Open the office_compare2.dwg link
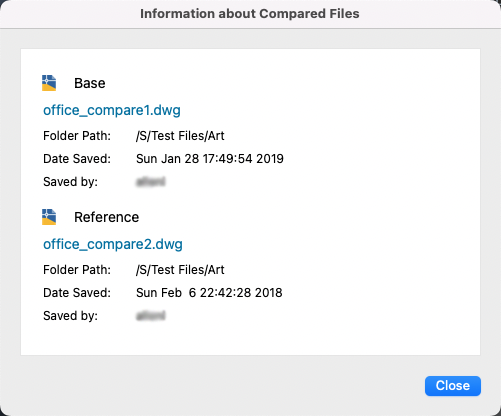Screen dimensions: 501x416 tap(113, 244)
